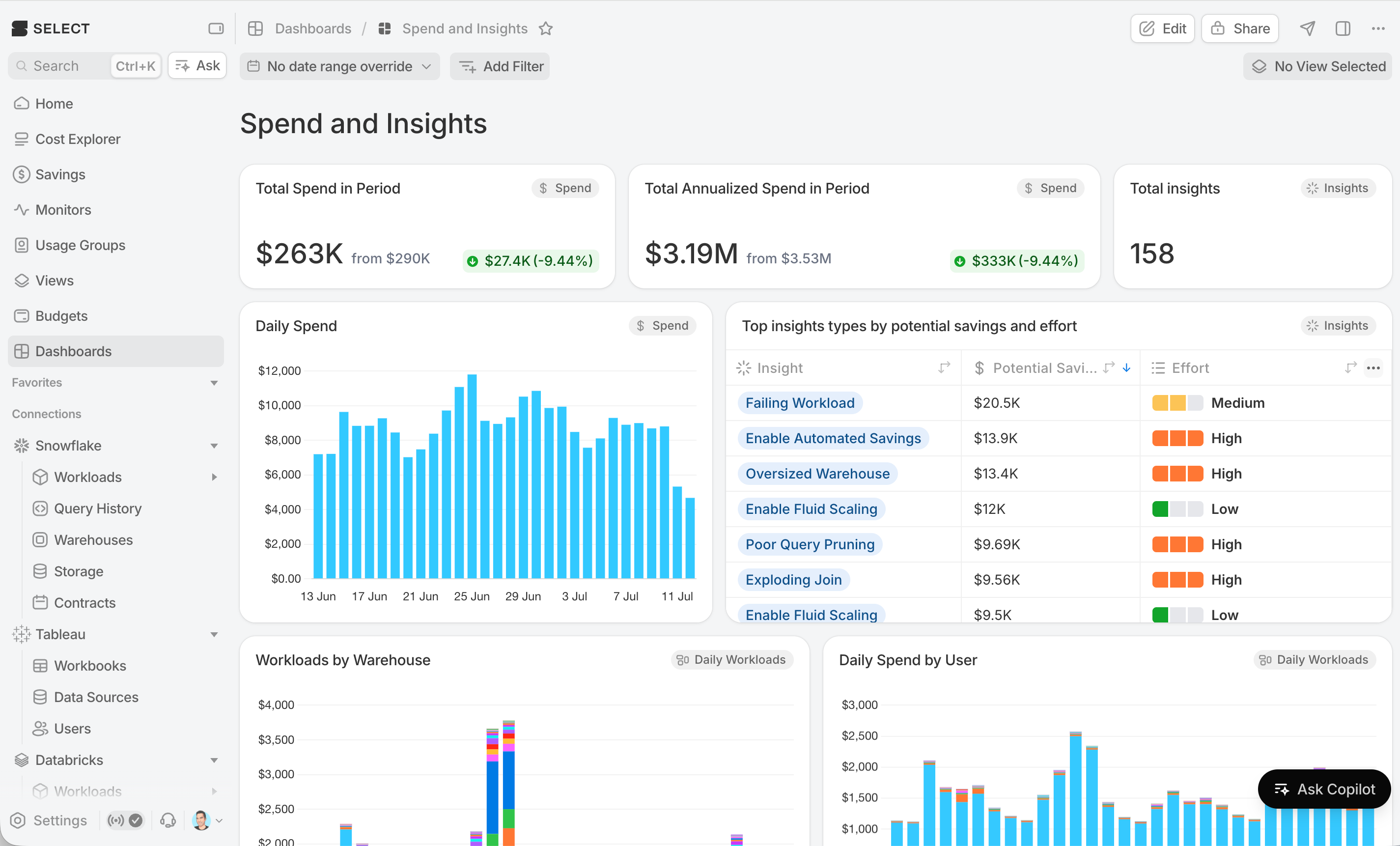The height and width of the screenshot is (846, 1400).
Task: Click the Ask button
Action: (198, 66)
